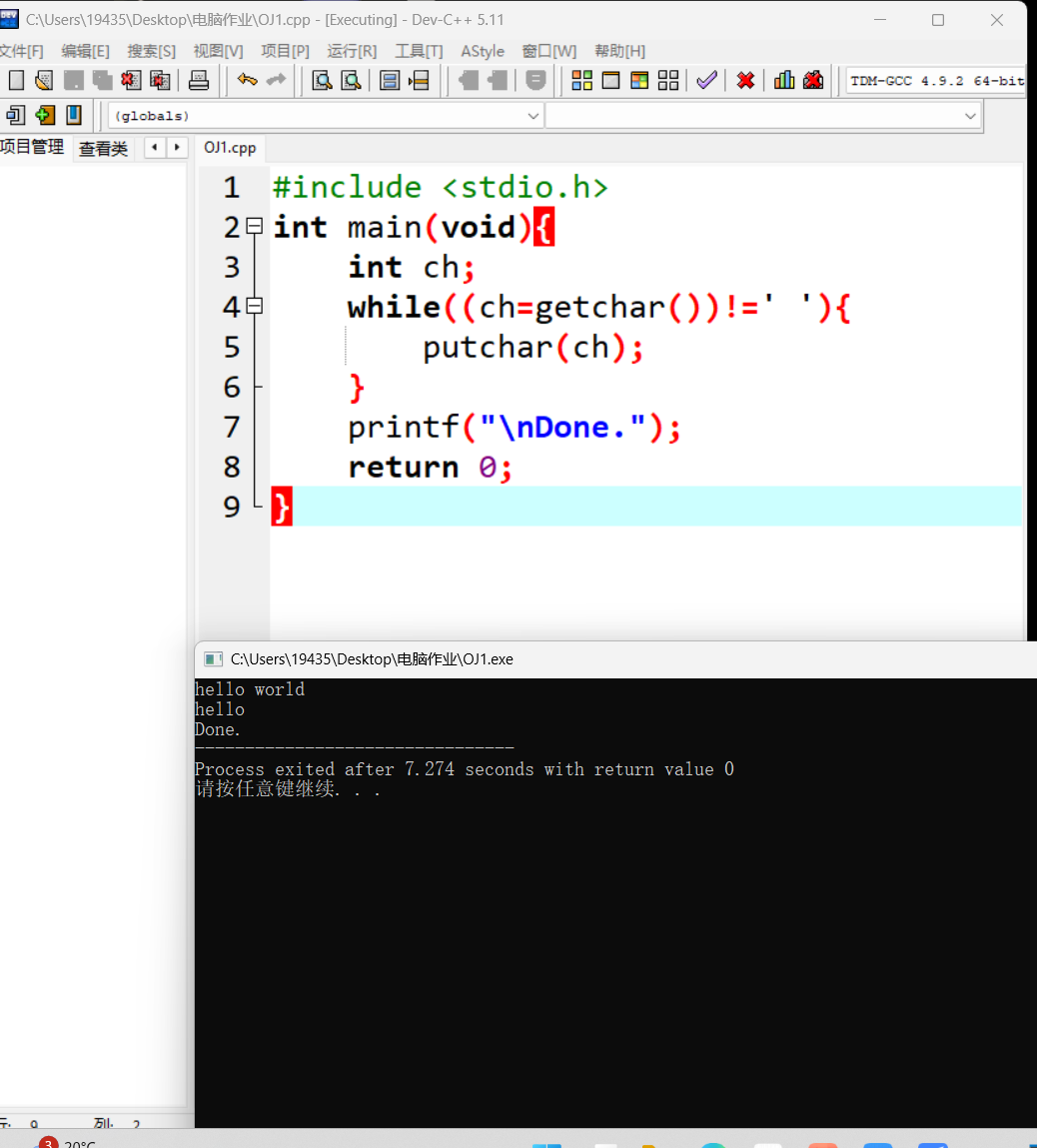Click line number 5 in the gutter

click(x=231, y=347)
